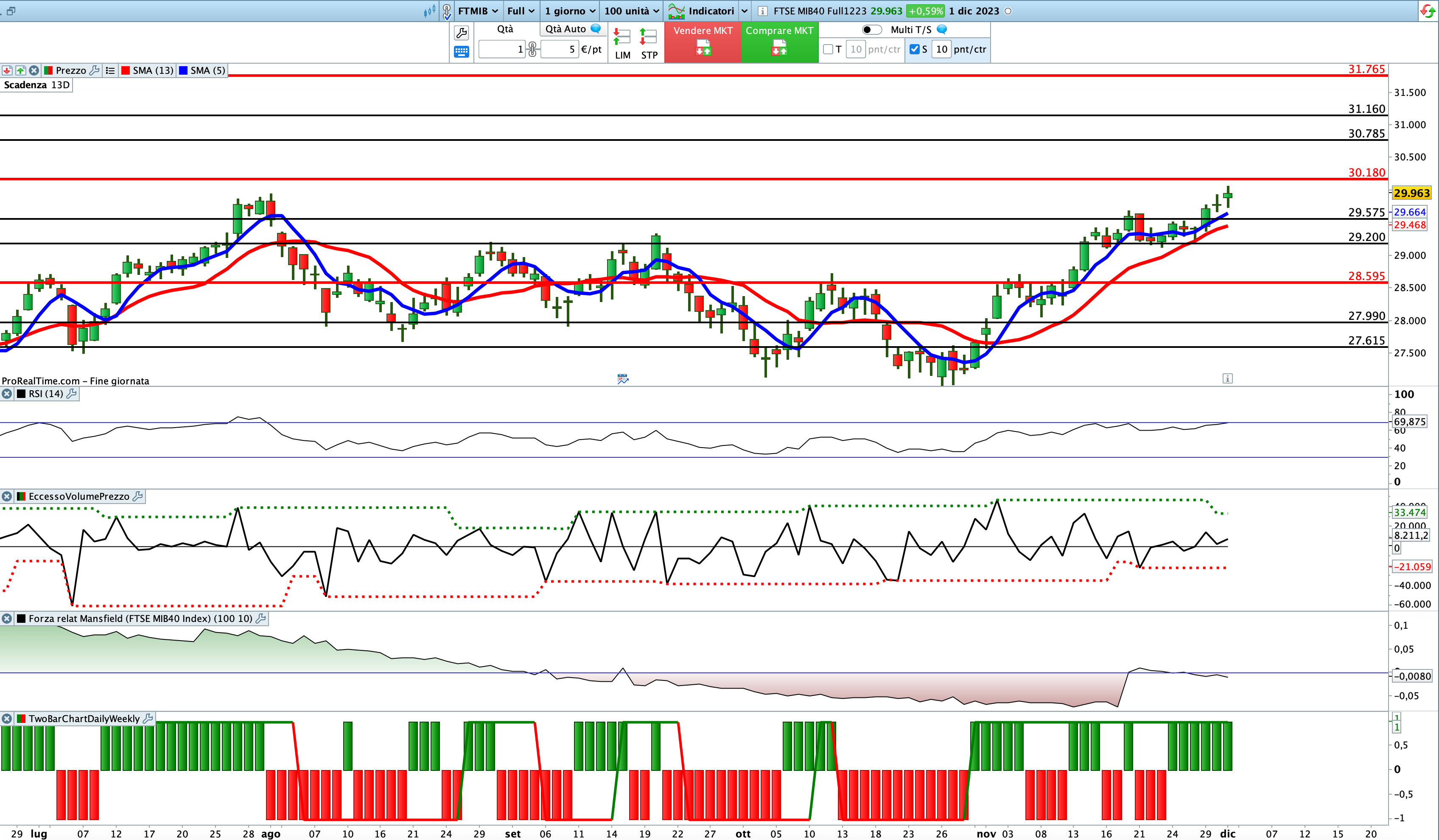Image resolution: width=1439 pixels, height=840 pixels.
Task: Click the link-with-checkmark icon
Action: pos(447,11)
